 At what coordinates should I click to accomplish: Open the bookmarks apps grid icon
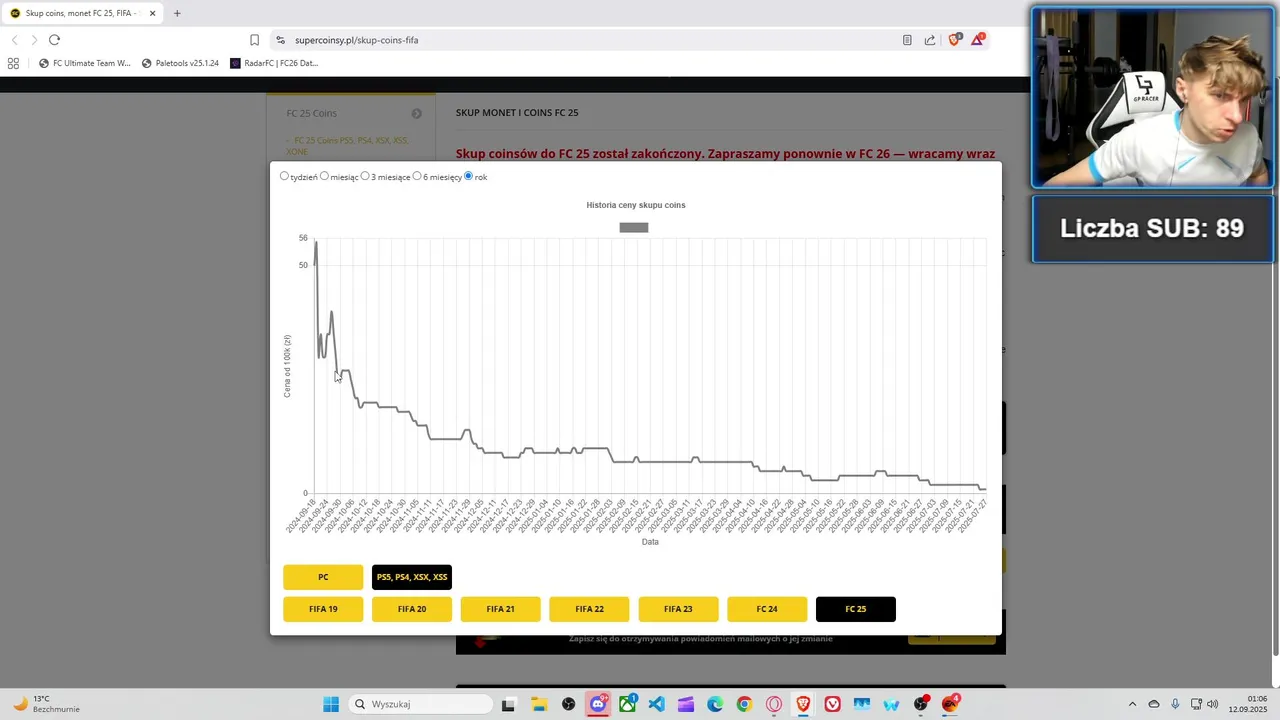13,63
